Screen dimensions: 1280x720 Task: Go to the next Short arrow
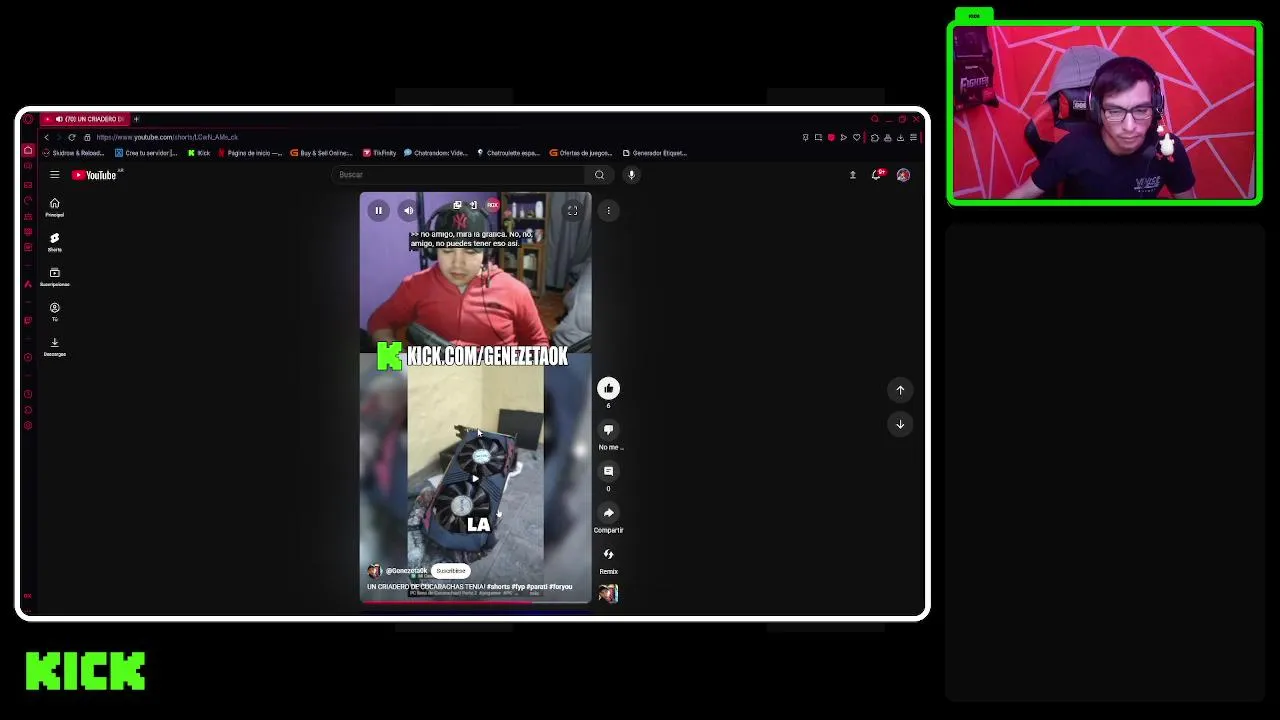[900, 424]
